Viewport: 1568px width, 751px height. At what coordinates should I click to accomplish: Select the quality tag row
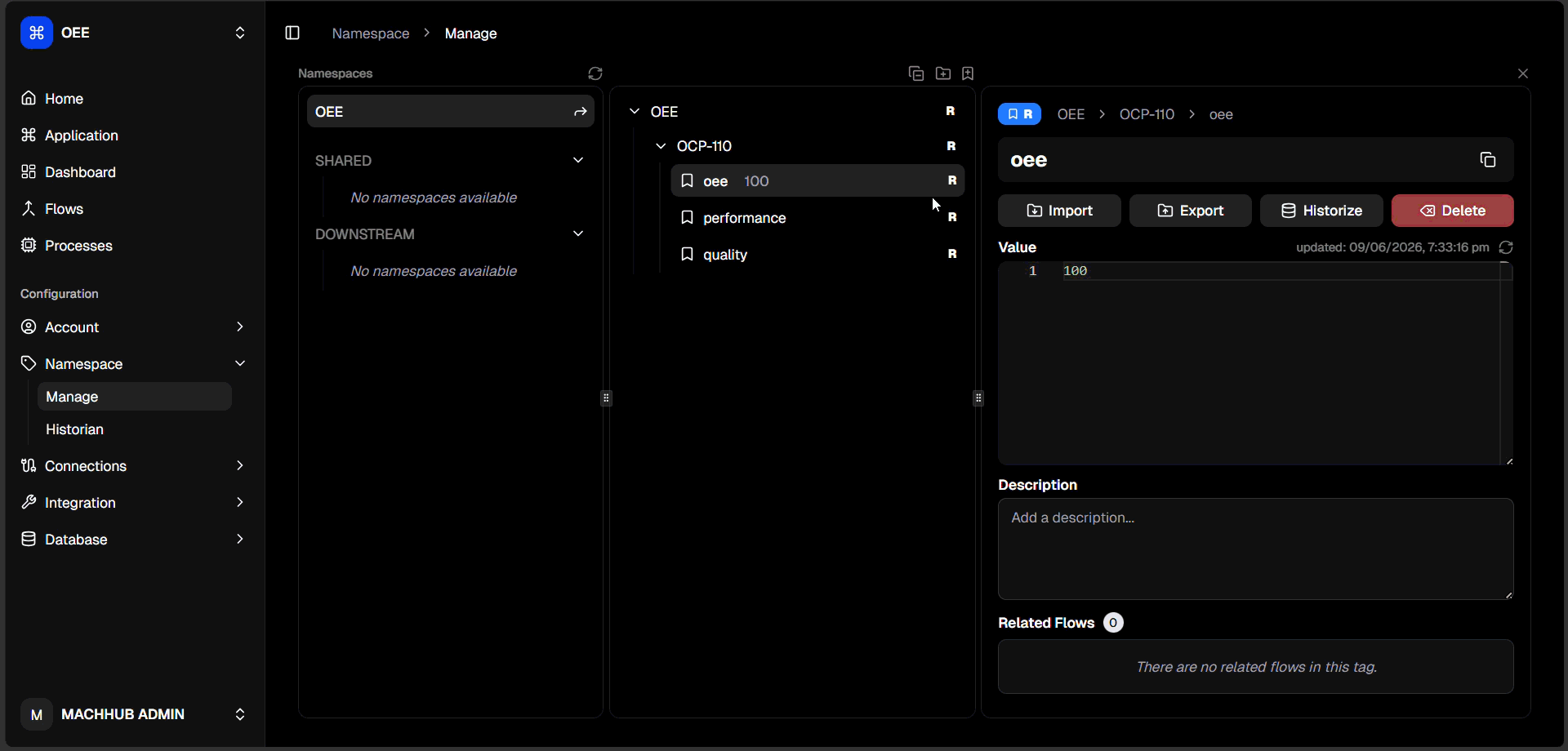click(x=817, y=254)
